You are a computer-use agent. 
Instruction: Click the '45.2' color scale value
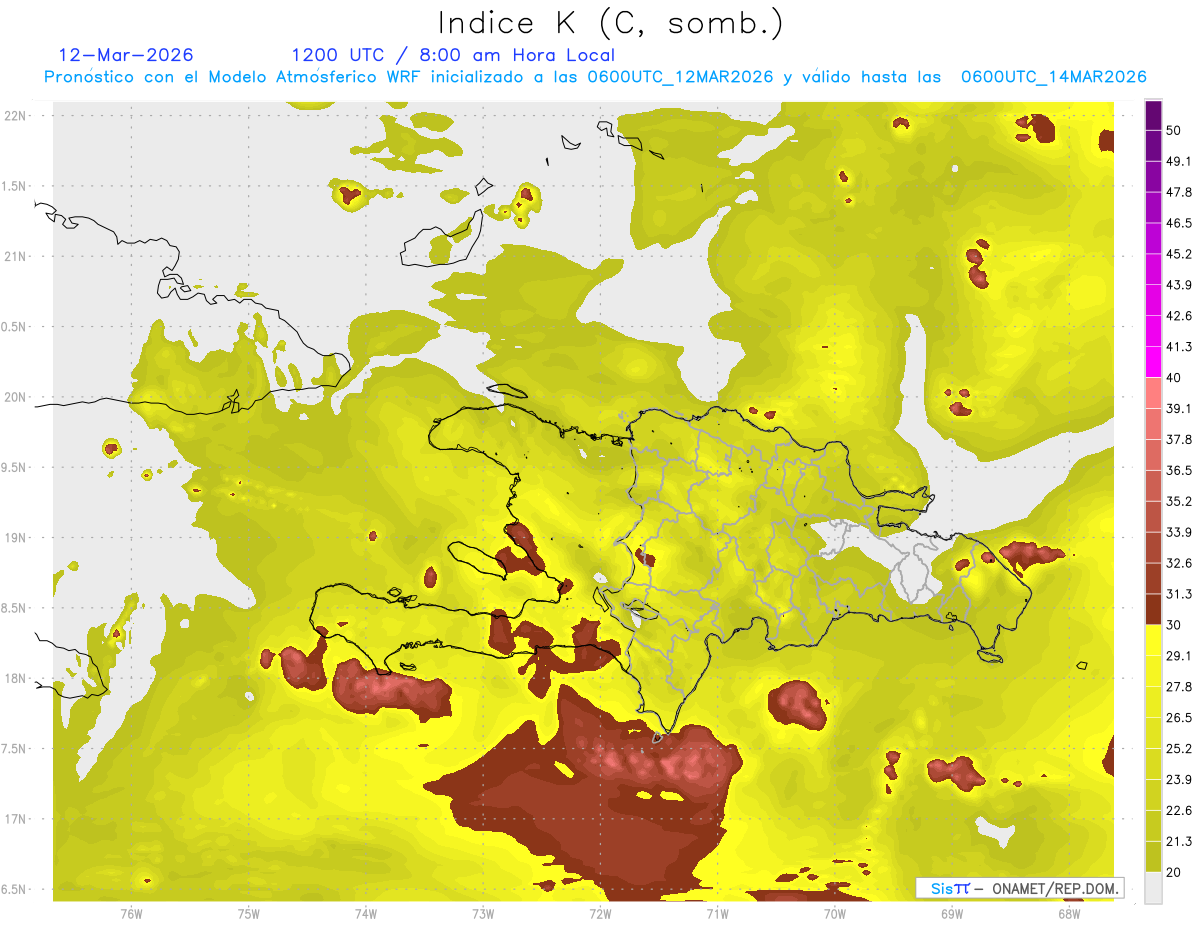pyautogui.click(x=1179, y=254)
